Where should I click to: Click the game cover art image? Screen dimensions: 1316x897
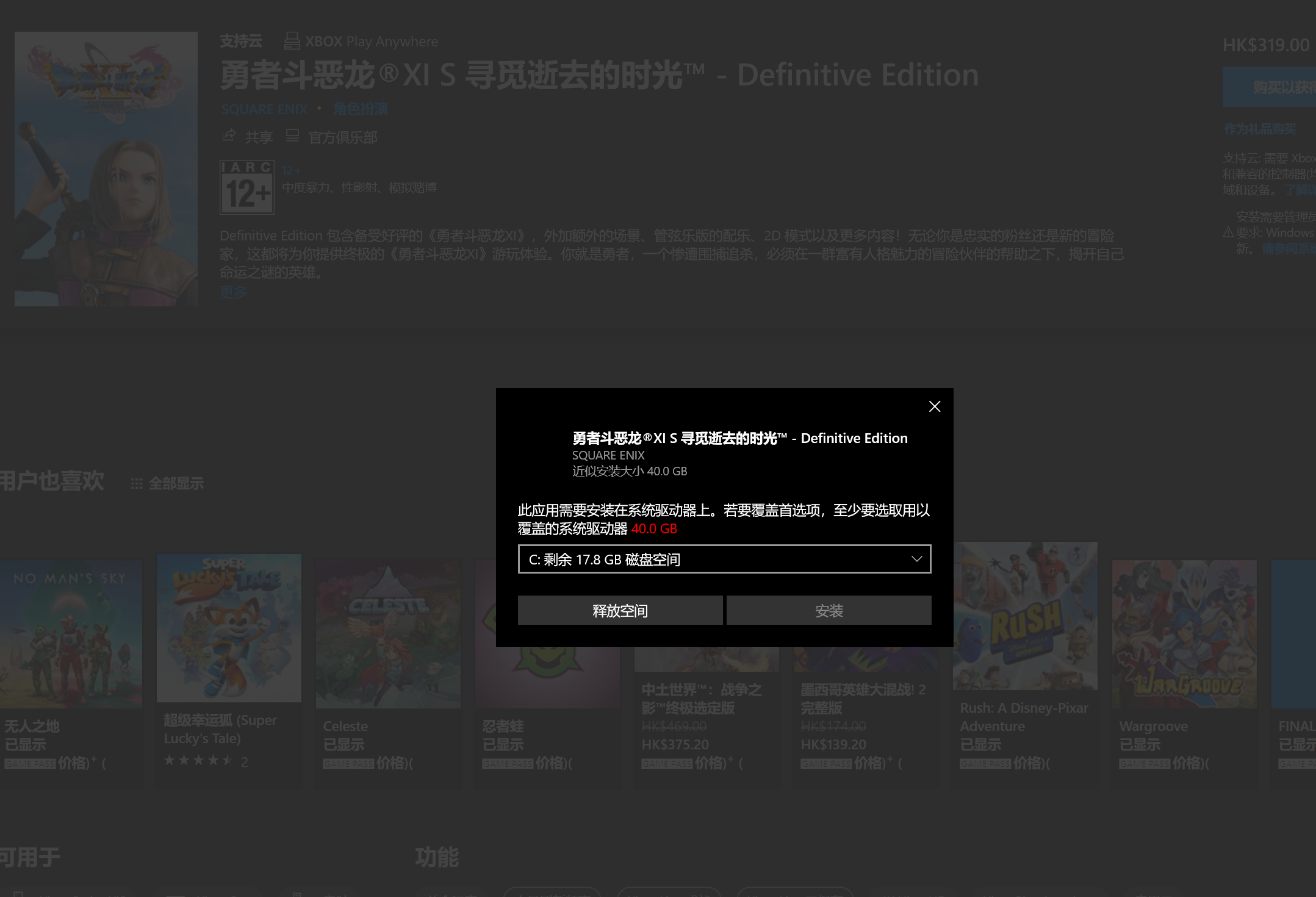click(106, 168)
